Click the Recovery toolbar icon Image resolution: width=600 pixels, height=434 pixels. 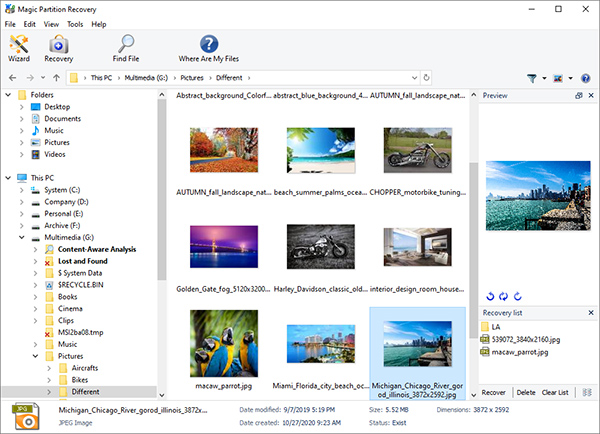tap(59, 47)
